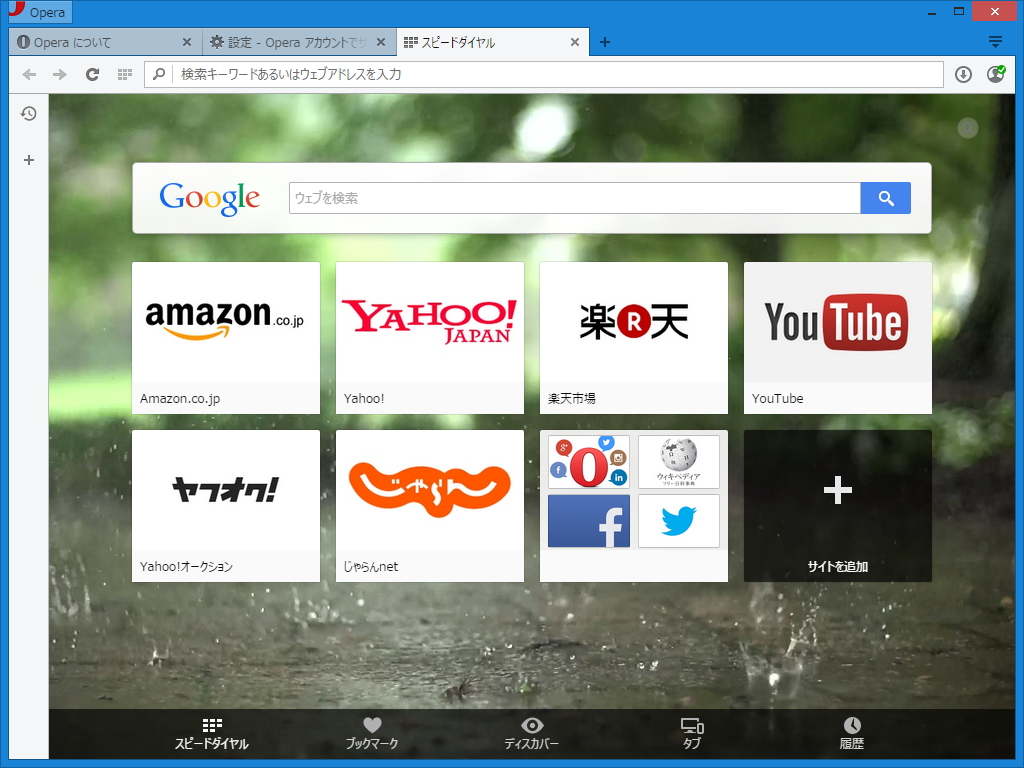Open タブ in bottom bar

[692, 733]
